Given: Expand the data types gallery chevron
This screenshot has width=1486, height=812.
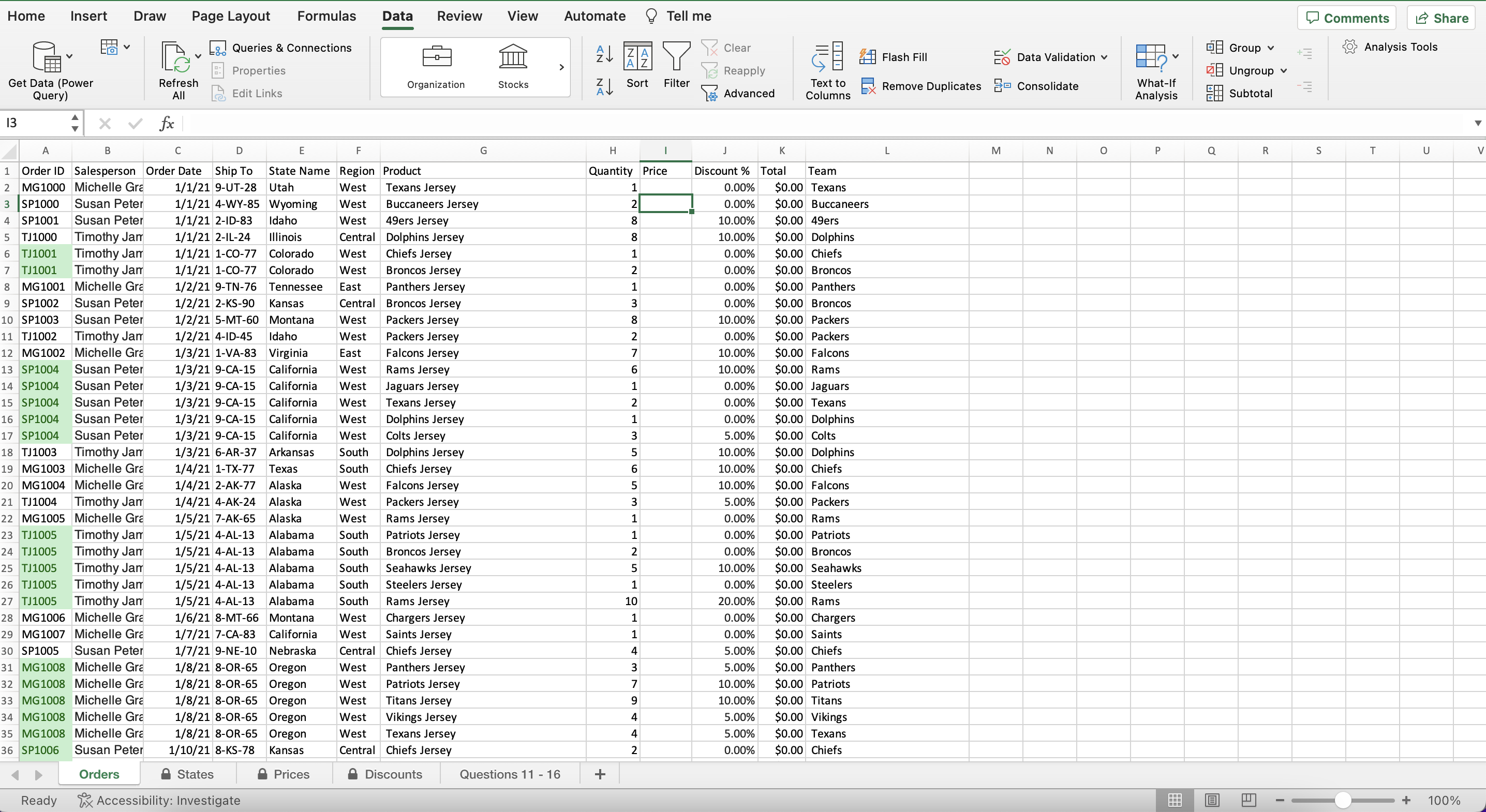Looking at the screenshot, I should [x=561, y=67].
